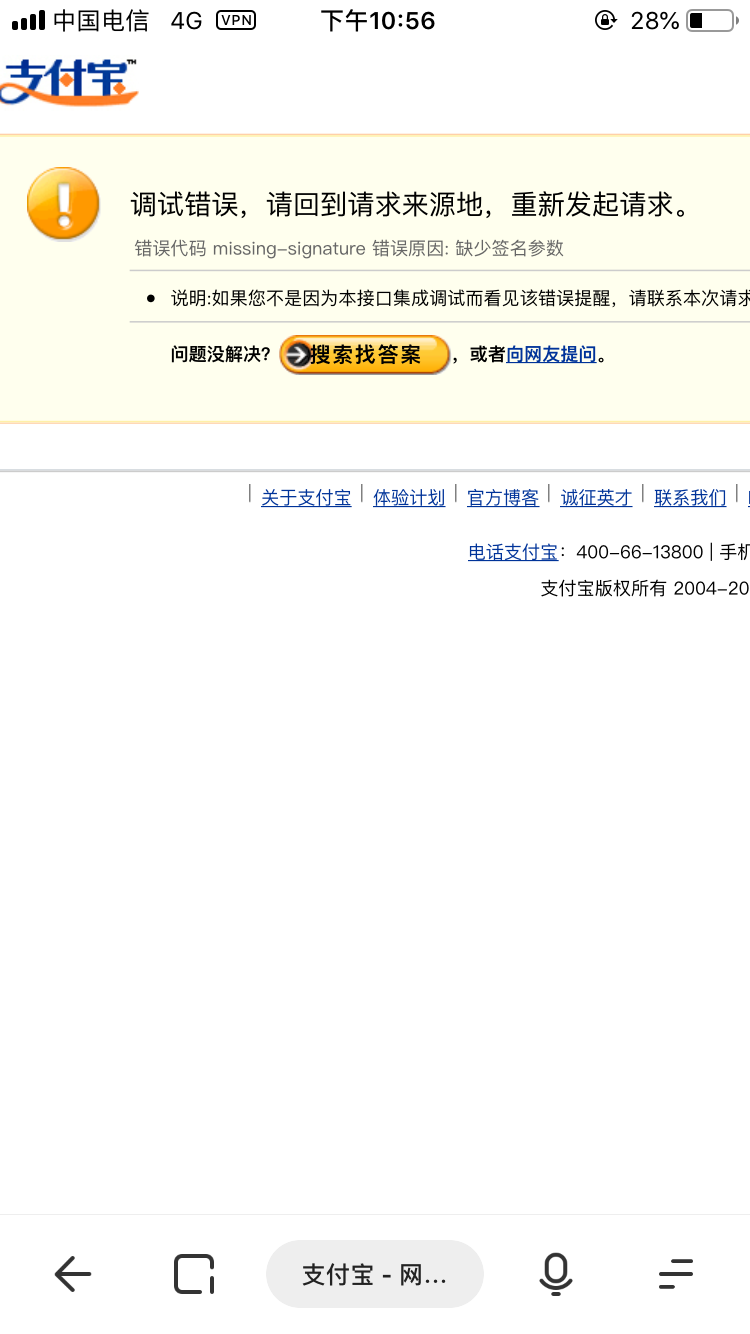Tap the missing-signature error code line

[350, 248]
